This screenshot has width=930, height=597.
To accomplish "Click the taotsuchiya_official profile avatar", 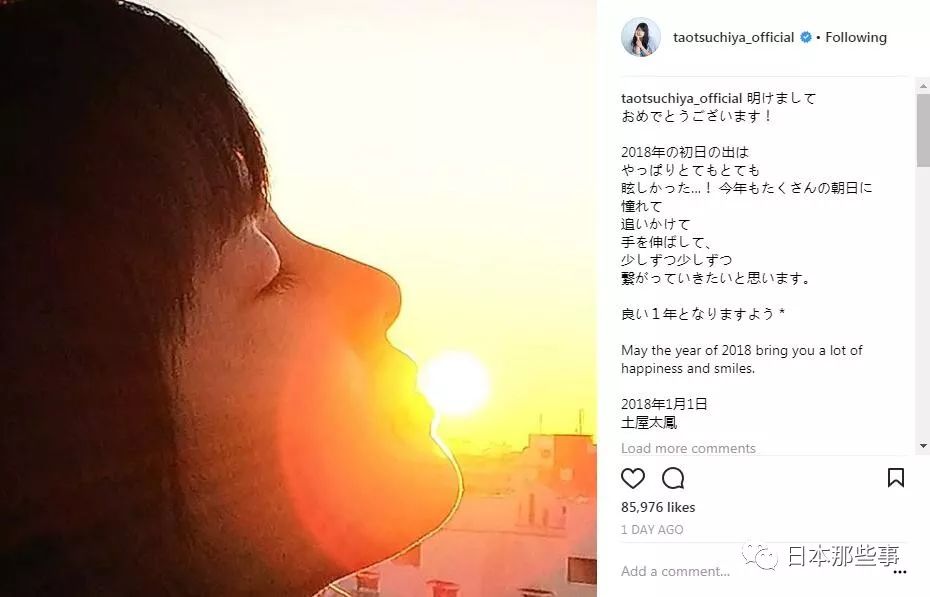I will [x=641, y=37].
